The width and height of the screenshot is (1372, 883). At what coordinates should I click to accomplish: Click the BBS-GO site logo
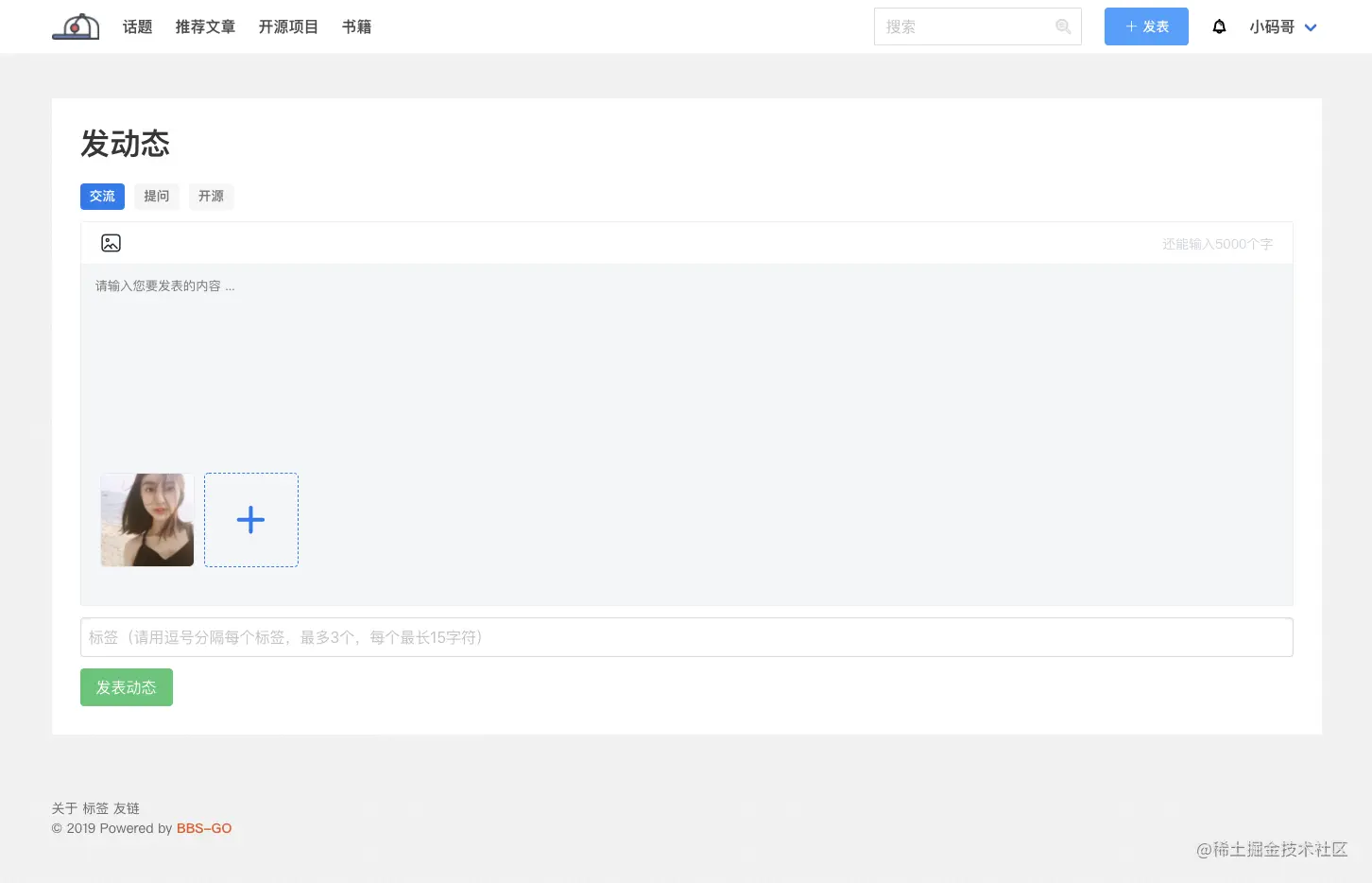coord(75,26)
